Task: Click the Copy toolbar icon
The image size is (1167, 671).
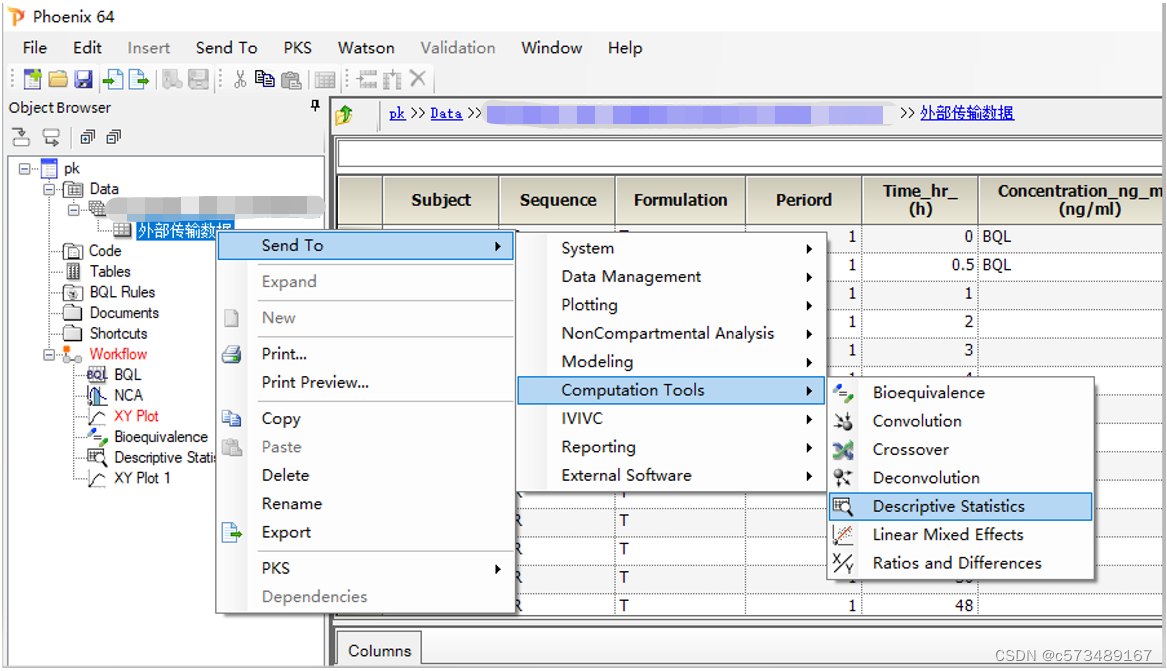Action: 264,79
